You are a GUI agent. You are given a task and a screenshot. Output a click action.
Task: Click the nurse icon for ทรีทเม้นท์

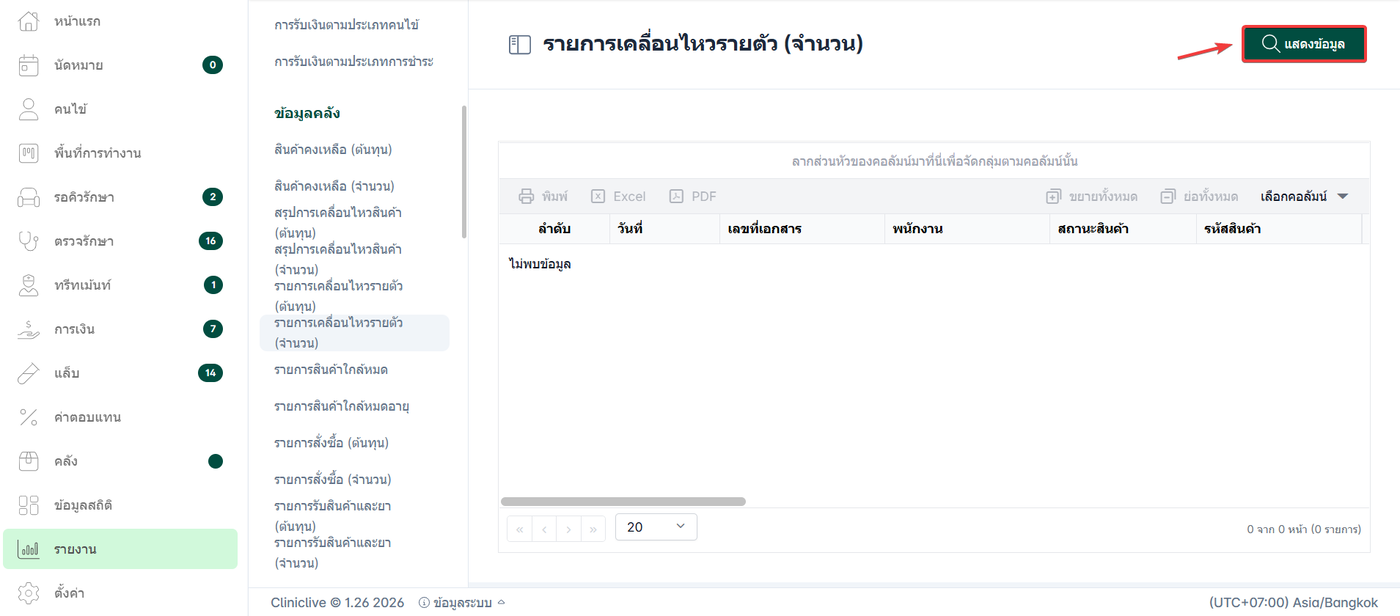click(29, 285)
